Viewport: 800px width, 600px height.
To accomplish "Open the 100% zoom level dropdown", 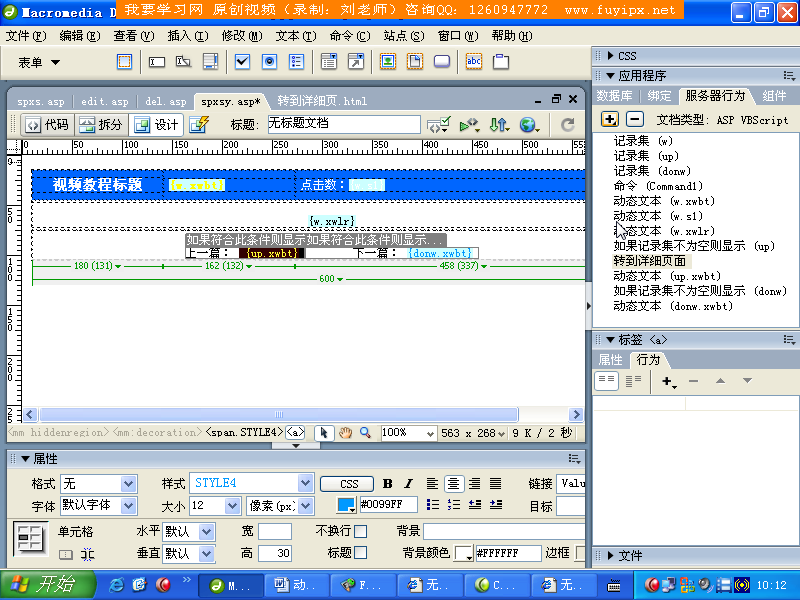I will (x=430, y=433).
